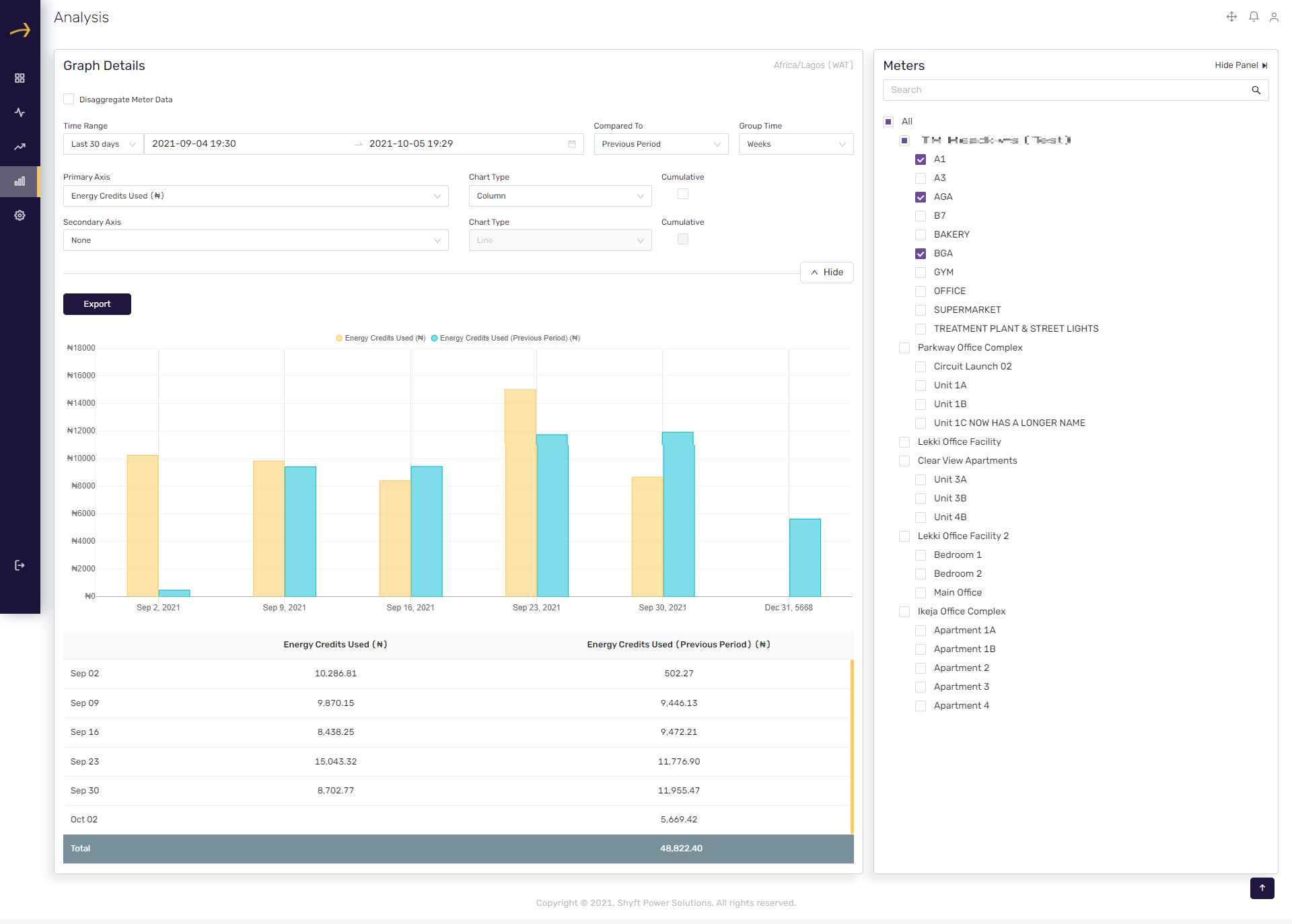
Task: Click the Sep 23 table row value 15,043.32
Action: coord(336,762)
